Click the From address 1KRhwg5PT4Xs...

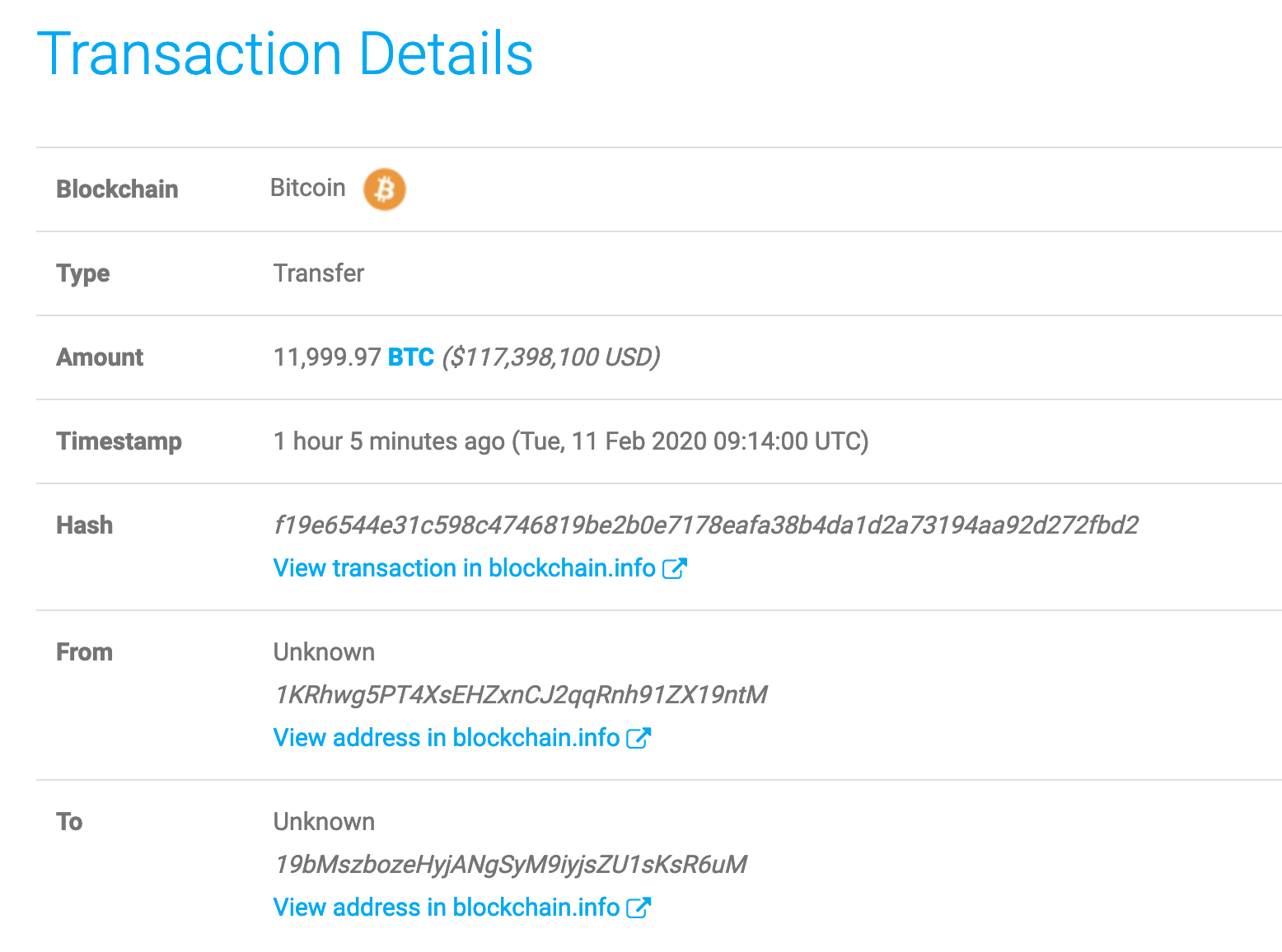click(521, 695)
